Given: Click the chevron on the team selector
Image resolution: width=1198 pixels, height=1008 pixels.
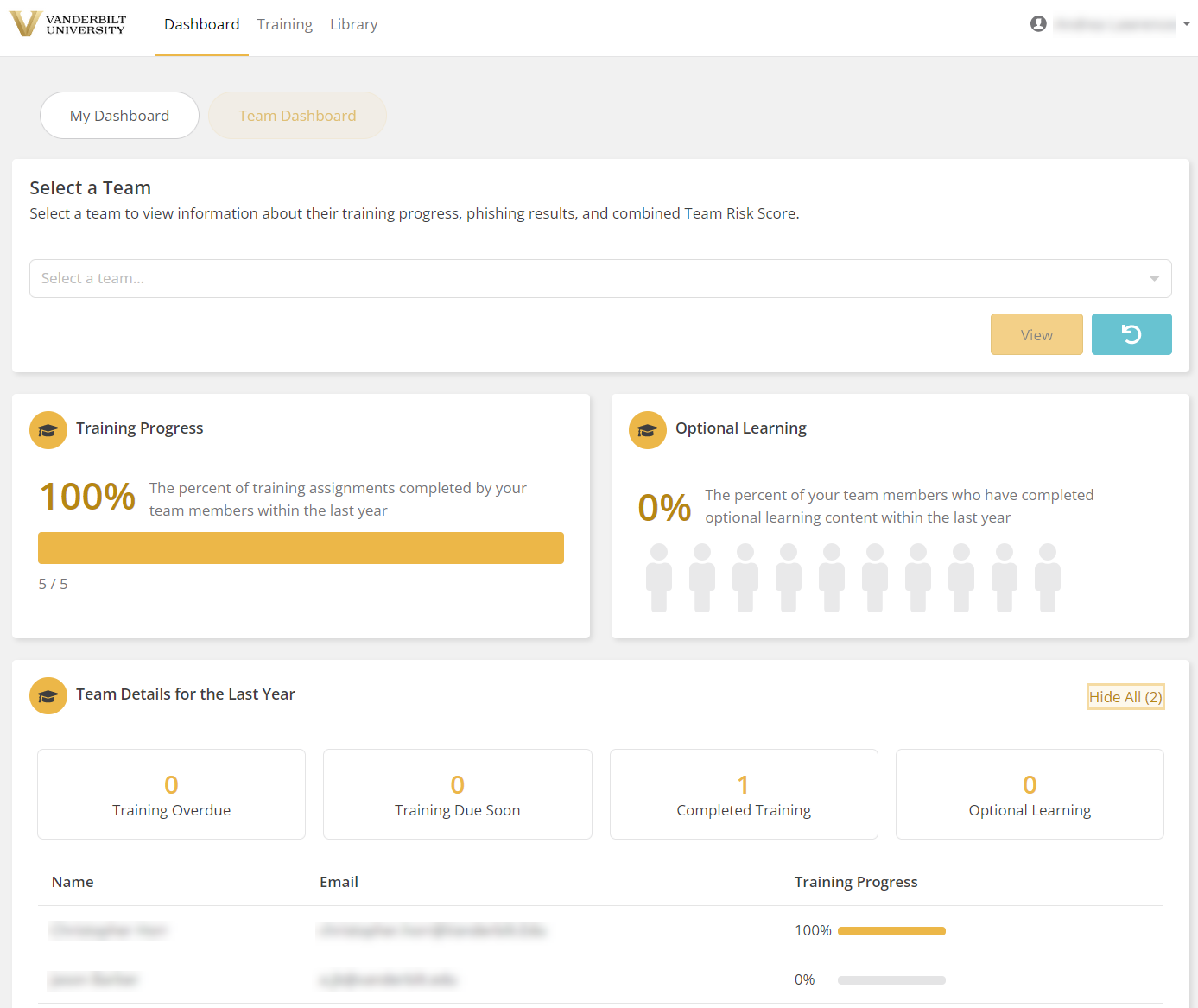Looking at the screenshot, I should (x=1154, y=278).
